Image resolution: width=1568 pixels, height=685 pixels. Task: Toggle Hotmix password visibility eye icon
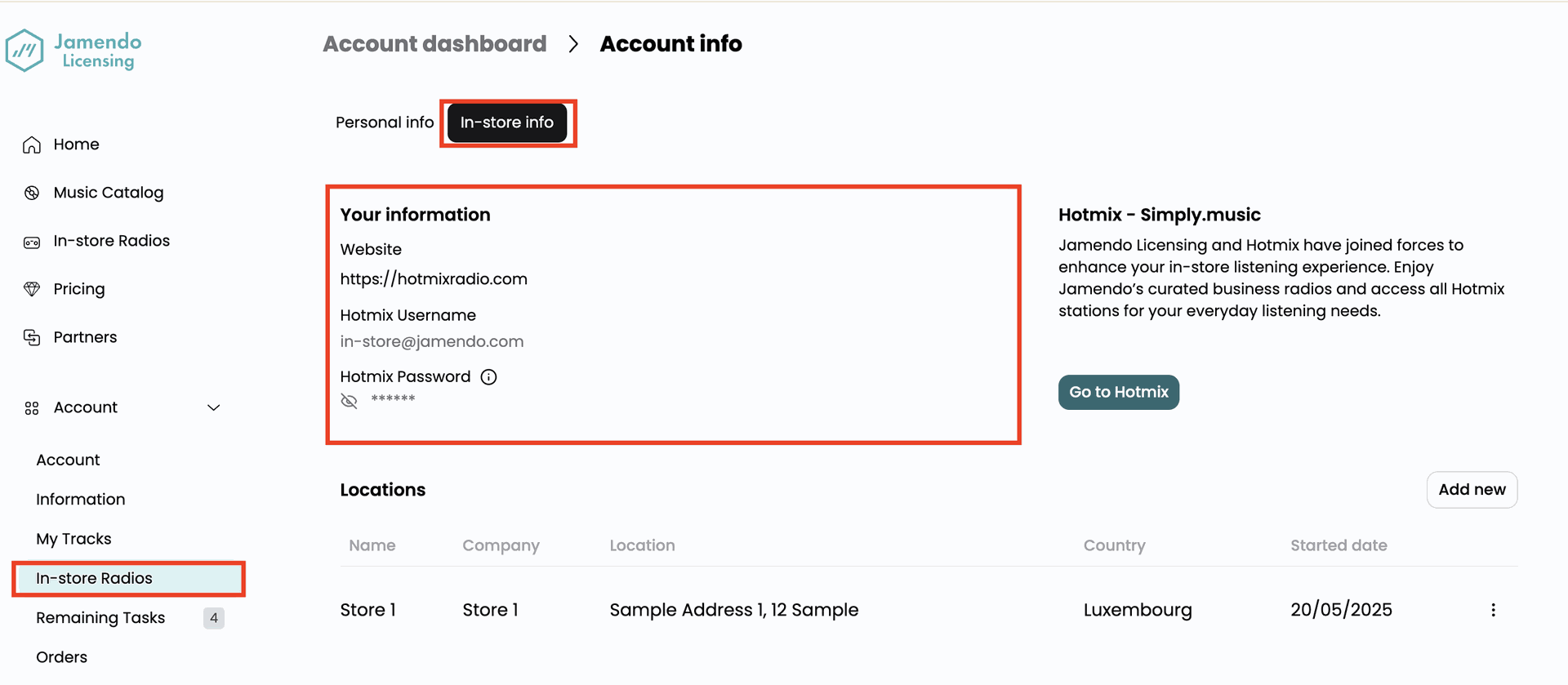point(349,400)
